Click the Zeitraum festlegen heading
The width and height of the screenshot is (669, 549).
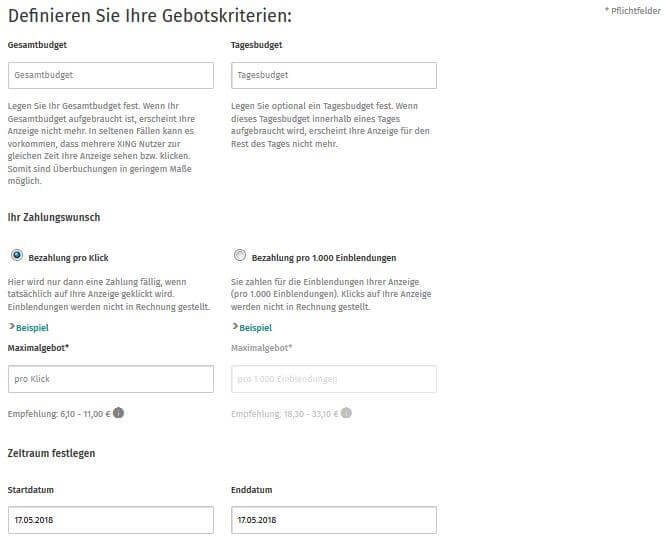click(x=51, y=453)
